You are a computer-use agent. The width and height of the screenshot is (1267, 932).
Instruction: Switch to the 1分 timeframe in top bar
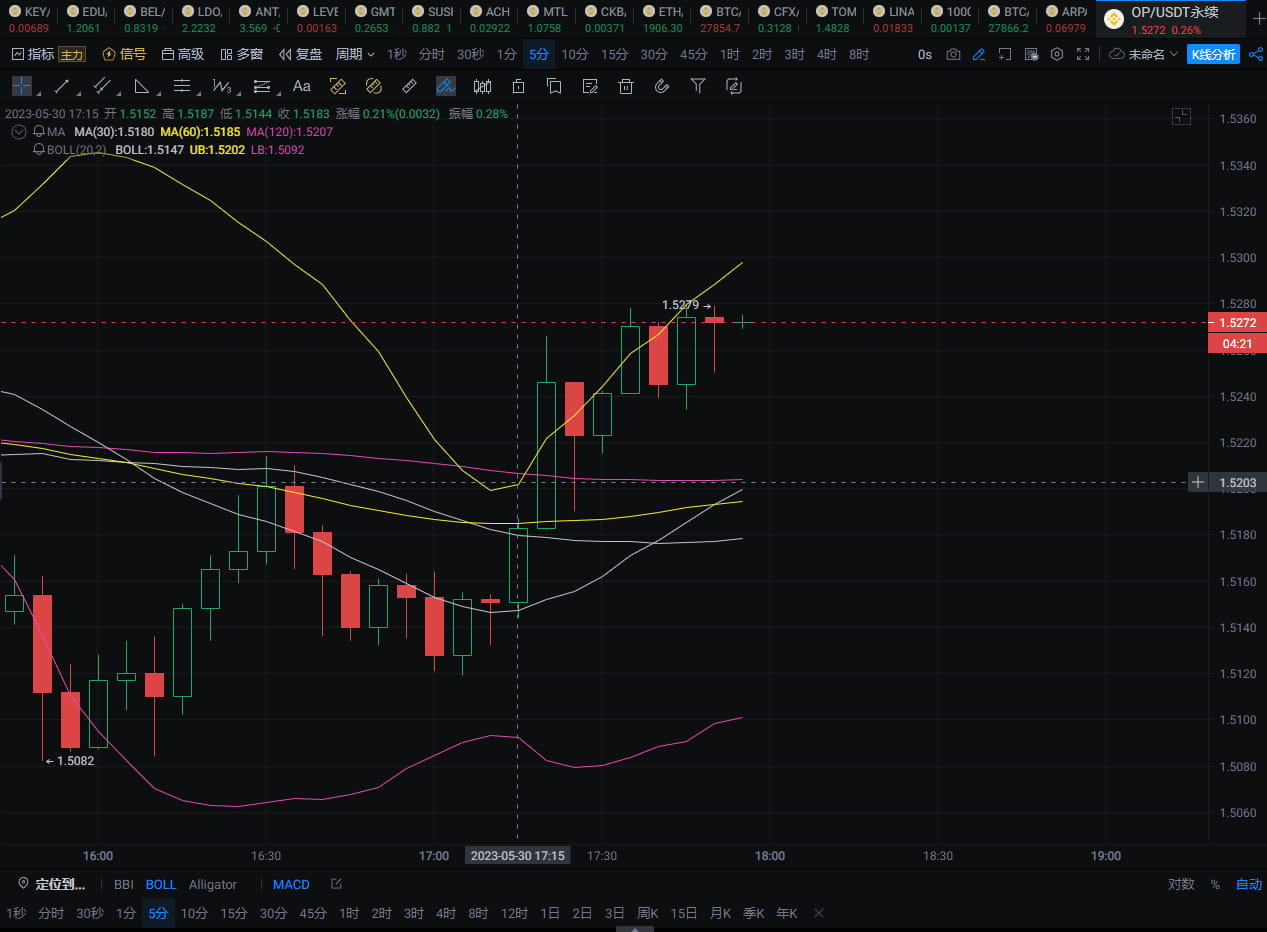(x=506, y=54)
